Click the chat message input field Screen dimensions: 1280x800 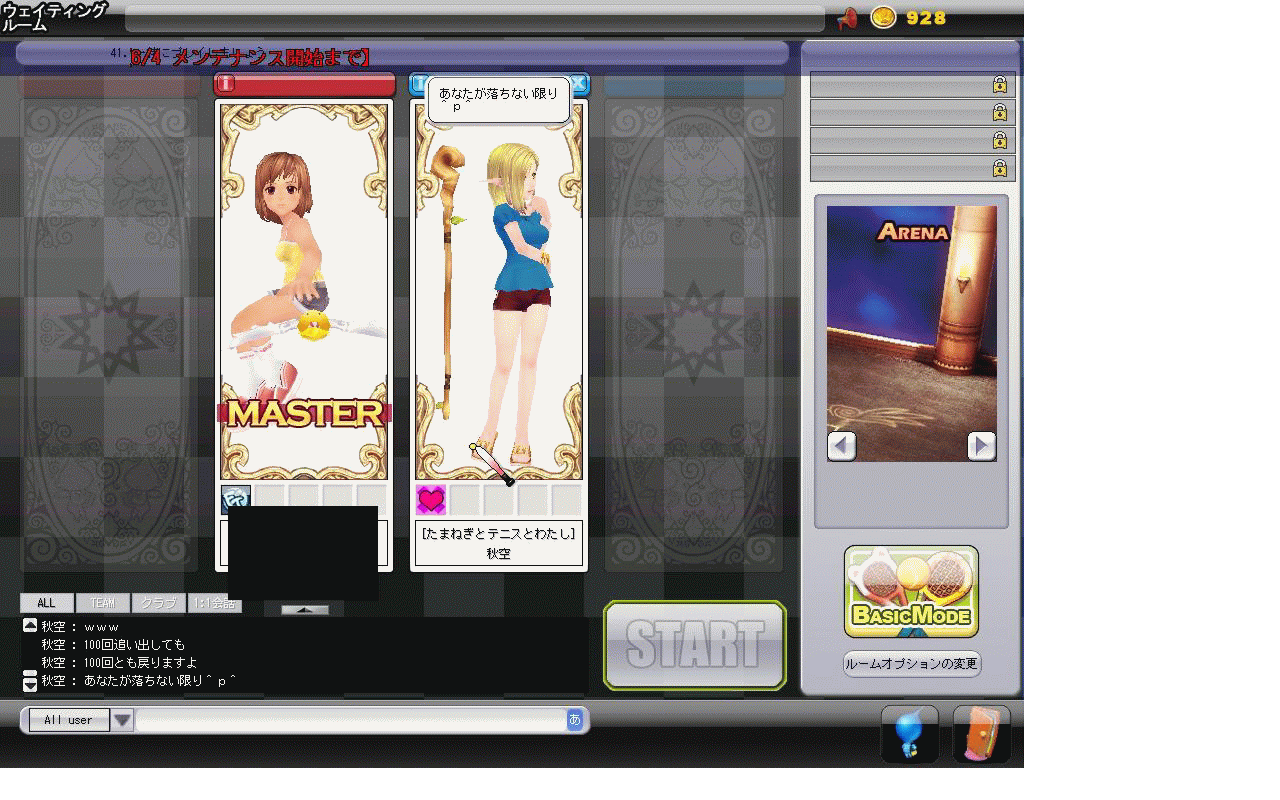coord(350,720)
